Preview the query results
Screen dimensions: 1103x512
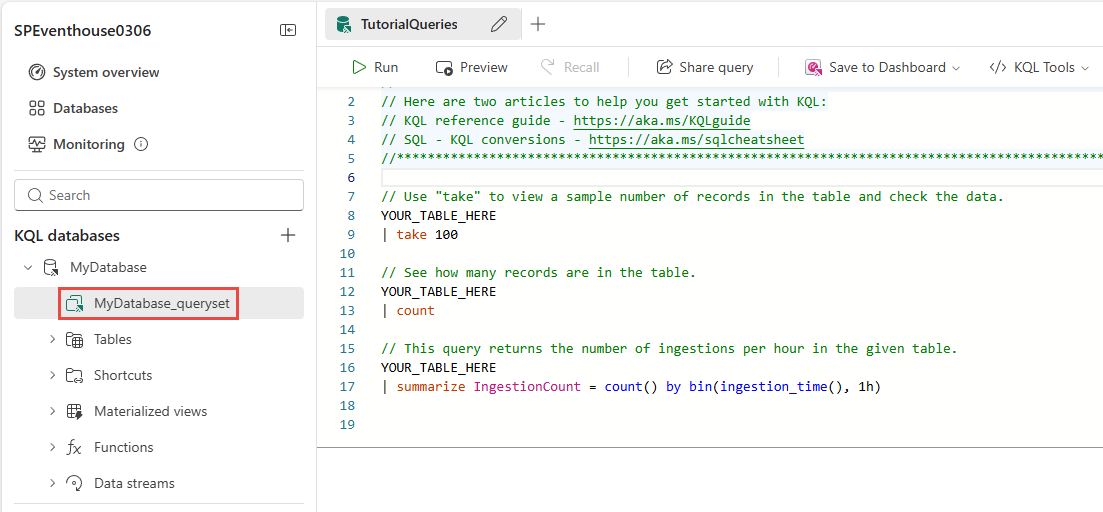click(x=471, y=67)
